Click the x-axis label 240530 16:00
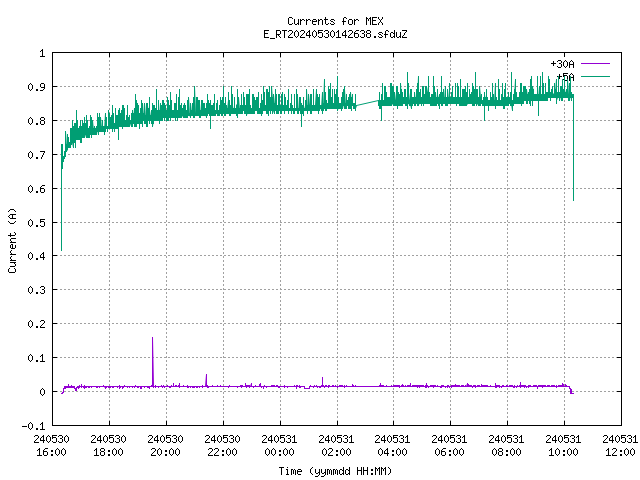This screenshot has width=640, height=480. (x=51, y=445)
